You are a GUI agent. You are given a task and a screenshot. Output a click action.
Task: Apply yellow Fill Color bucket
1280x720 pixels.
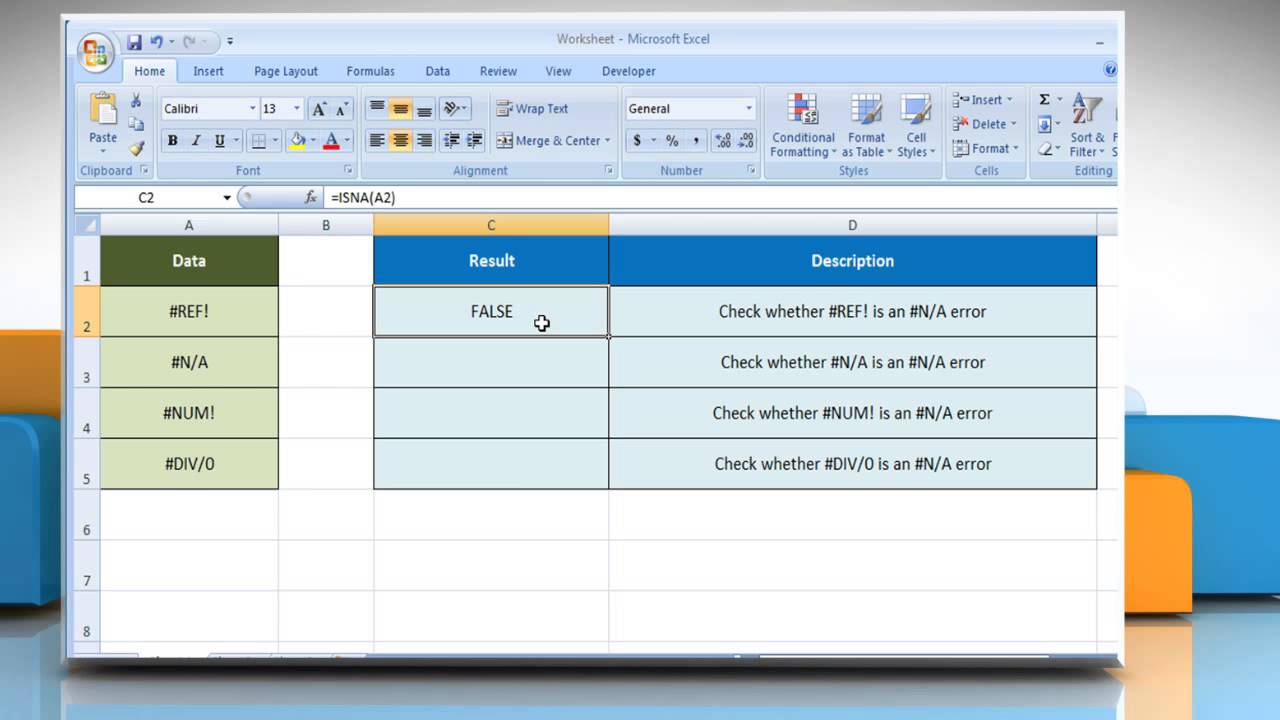pyautogui.click(x=296, y=141)
